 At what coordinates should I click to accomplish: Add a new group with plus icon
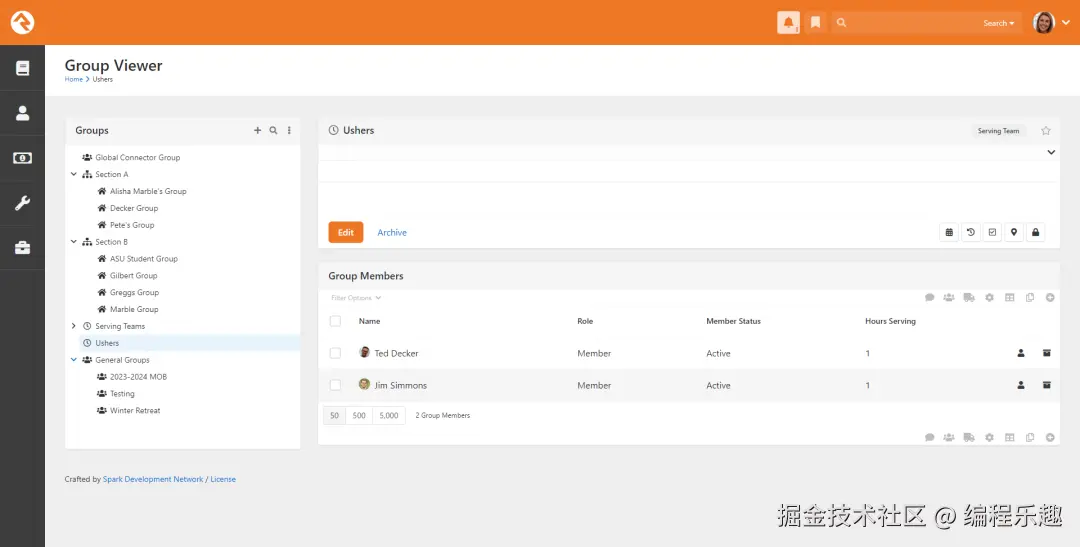(x=257, y=130)
